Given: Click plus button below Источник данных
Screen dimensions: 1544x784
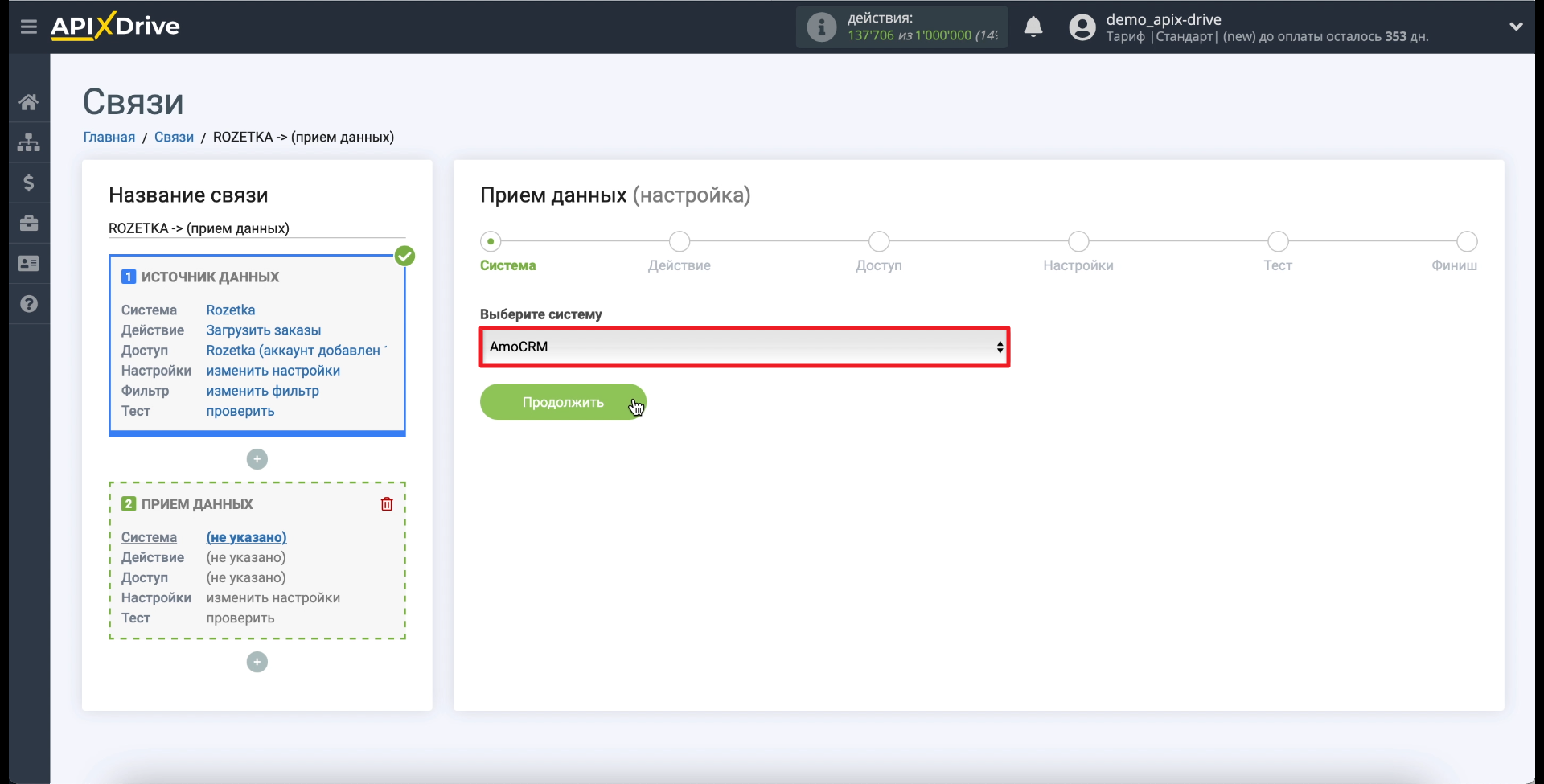Looking at the screenshot, I should coord(257,459).
